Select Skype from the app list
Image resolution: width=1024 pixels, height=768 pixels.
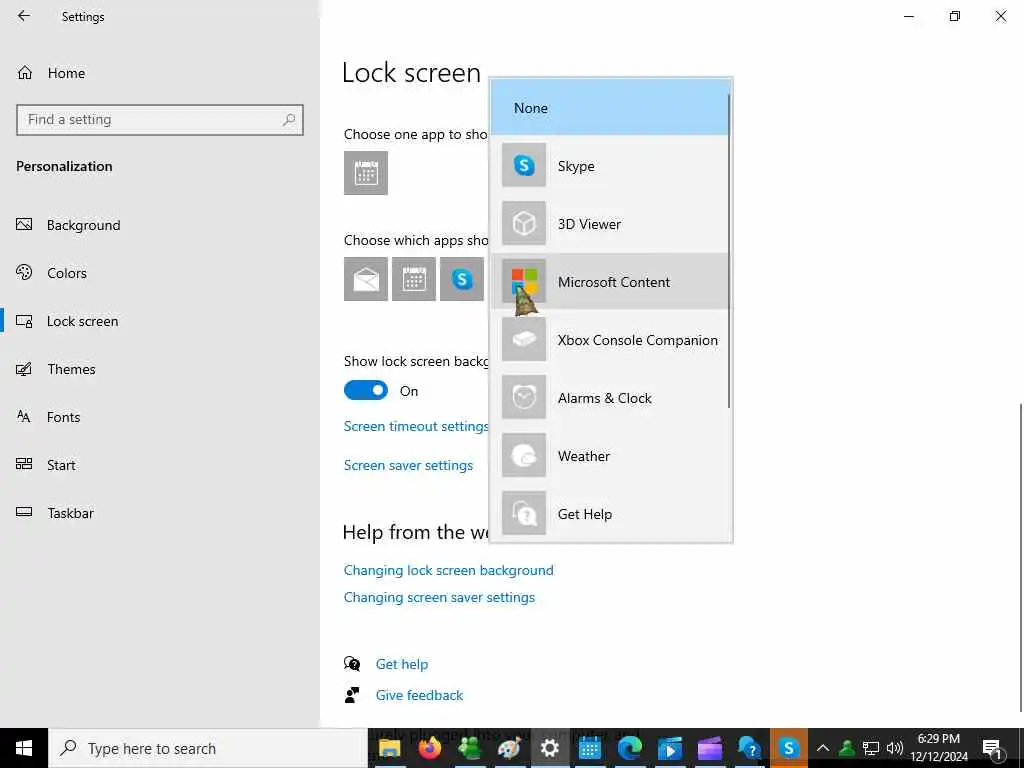[x=610, y=166]
